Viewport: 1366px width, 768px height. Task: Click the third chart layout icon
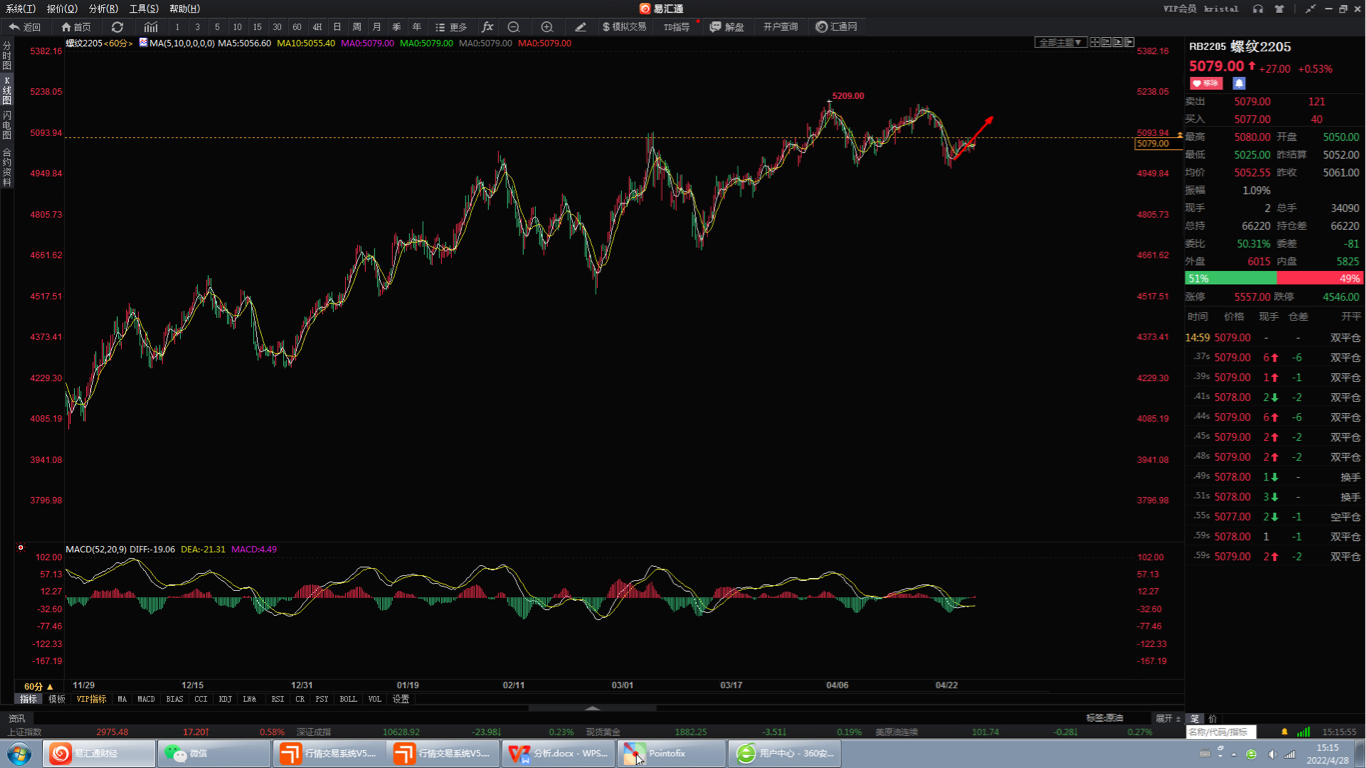(1118, 43)
